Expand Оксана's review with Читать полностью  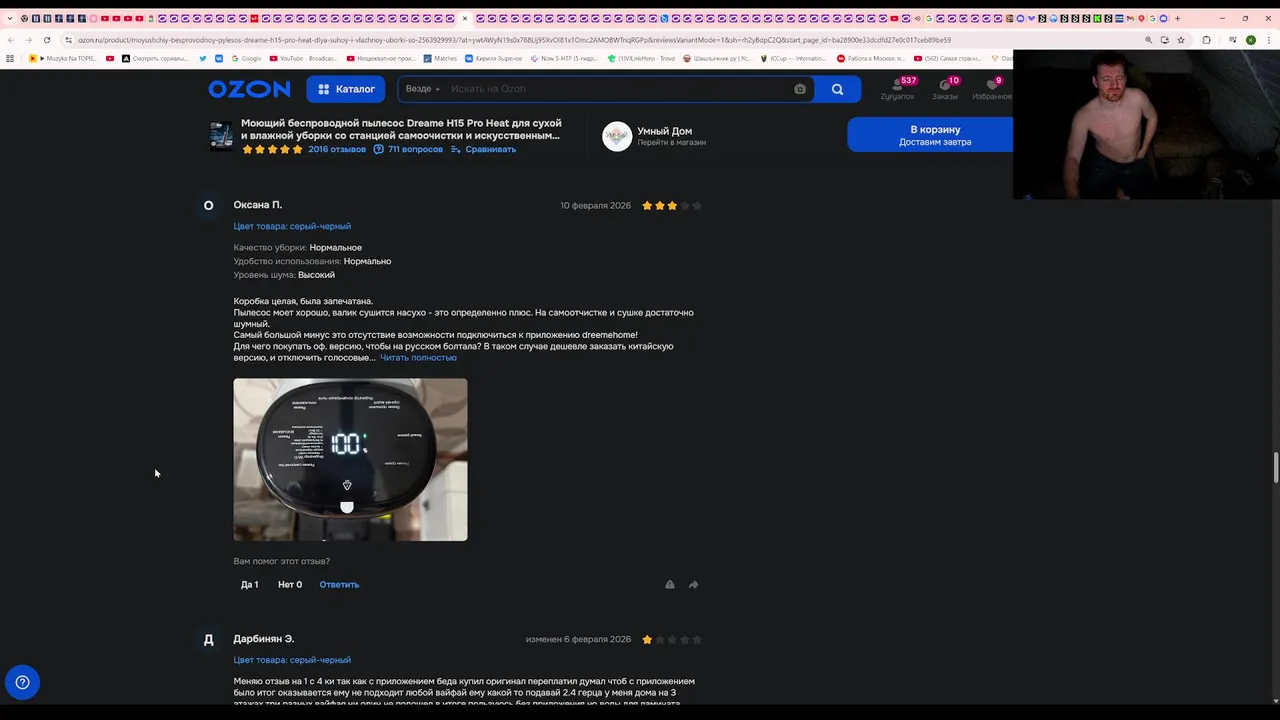pos(418,357)
